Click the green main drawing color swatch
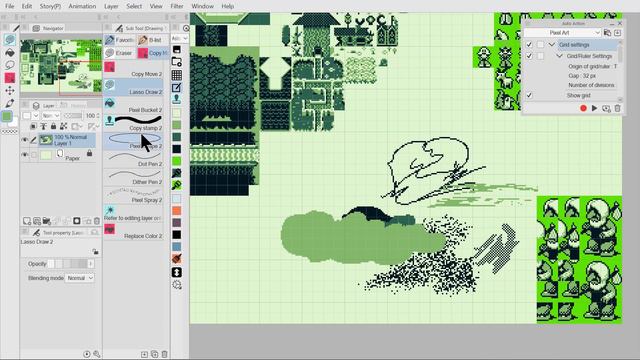640x360 pixels. (7, 117)
